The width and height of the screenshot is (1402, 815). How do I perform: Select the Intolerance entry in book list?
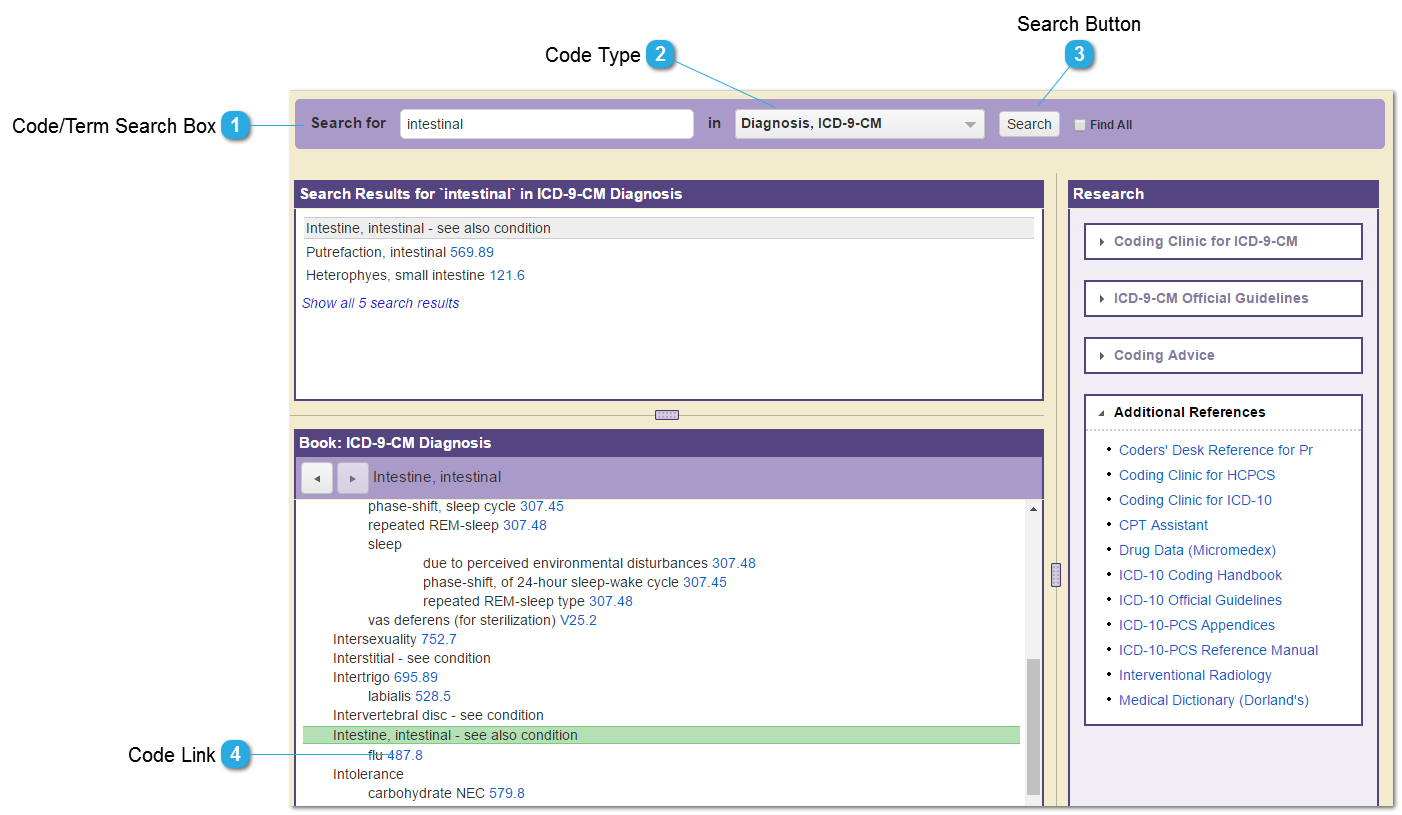[368, 774]
